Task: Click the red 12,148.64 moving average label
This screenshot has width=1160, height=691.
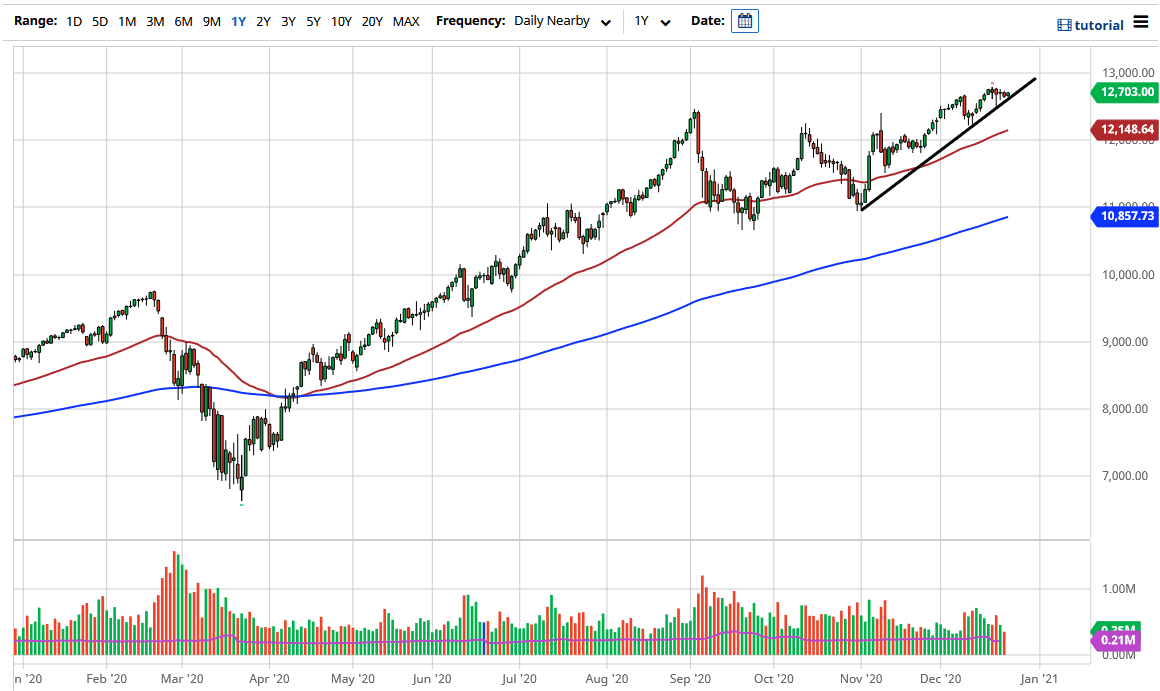Action: tap(1124, 129)
